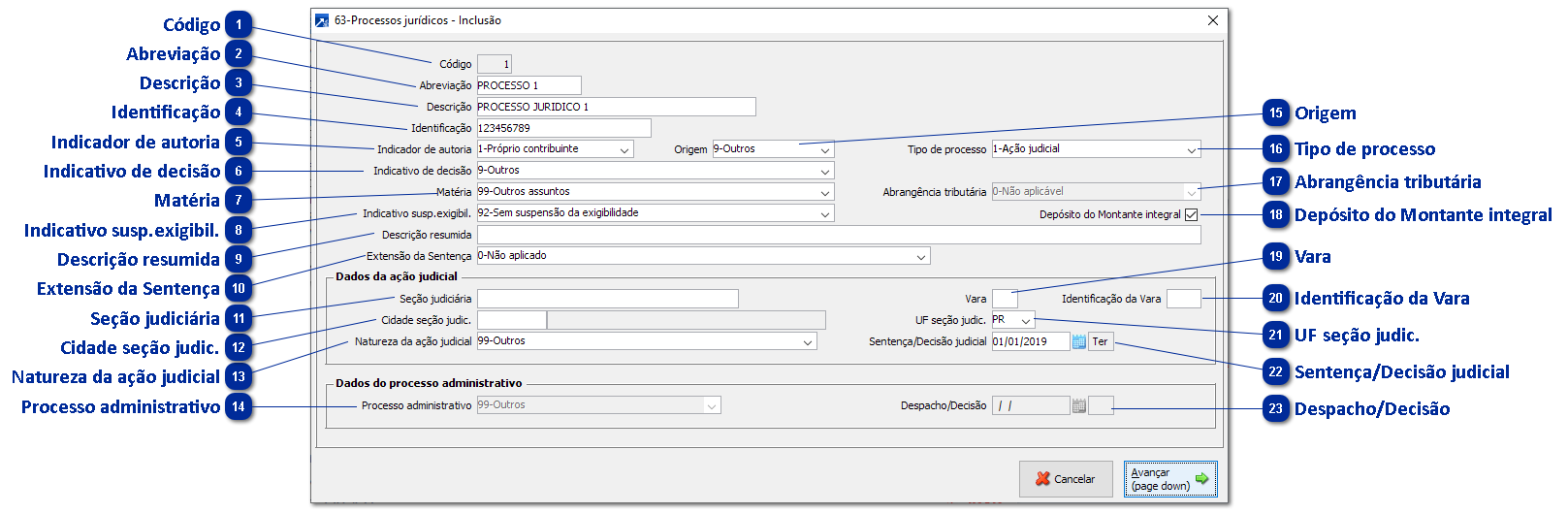Viewport: 1568px width, 514px height.
Task: Click the Vara input field
Action: pos(1006,299)
